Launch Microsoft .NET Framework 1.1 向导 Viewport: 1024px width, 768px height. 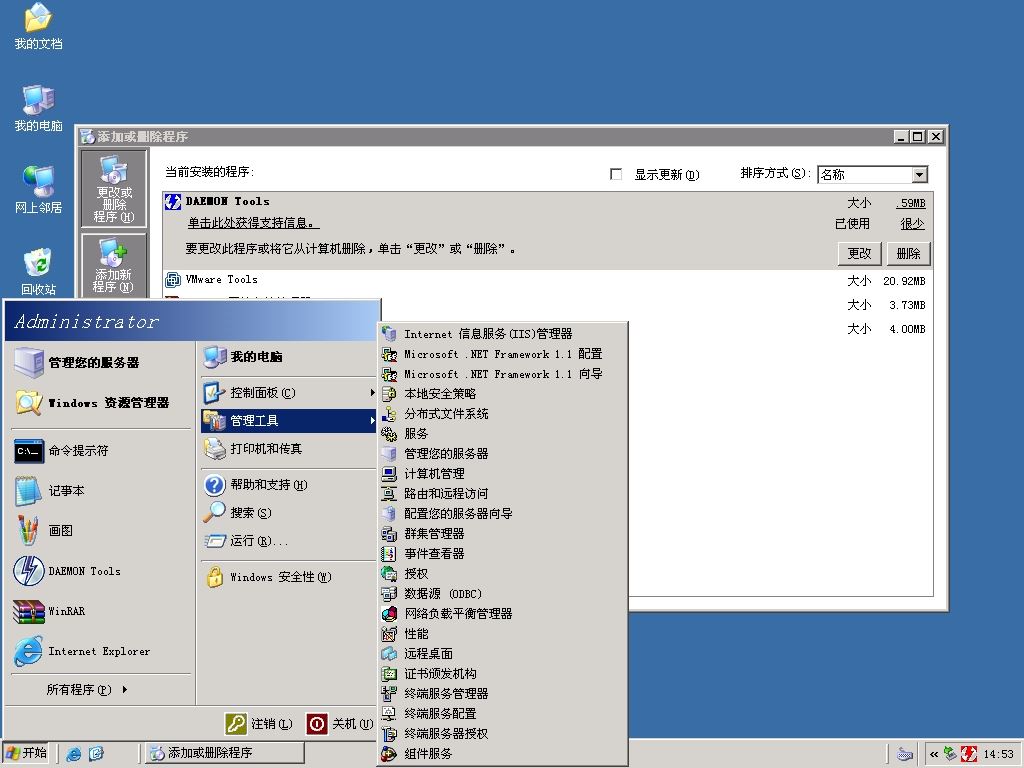[x=503, y=374]
